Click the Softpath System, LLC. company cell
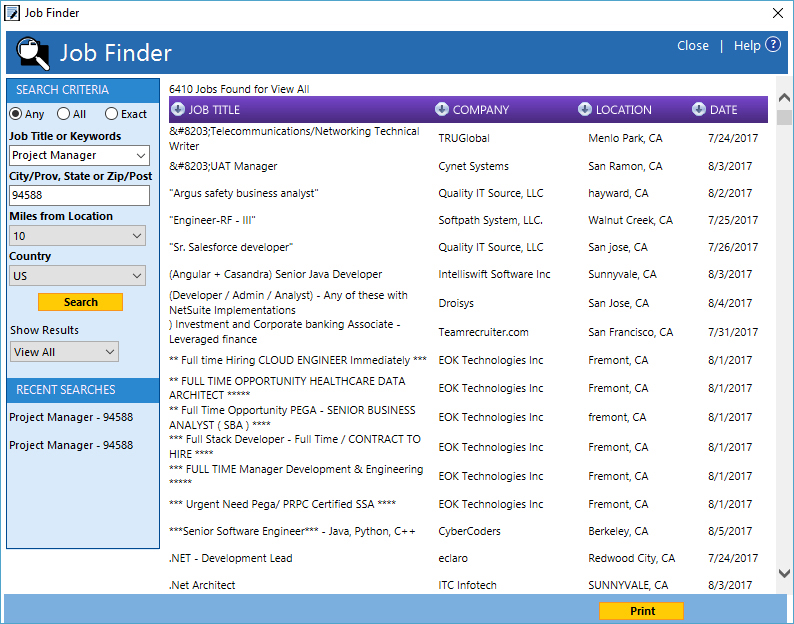Viewport: 794px width, 624px height. click(x=490, y=220)
